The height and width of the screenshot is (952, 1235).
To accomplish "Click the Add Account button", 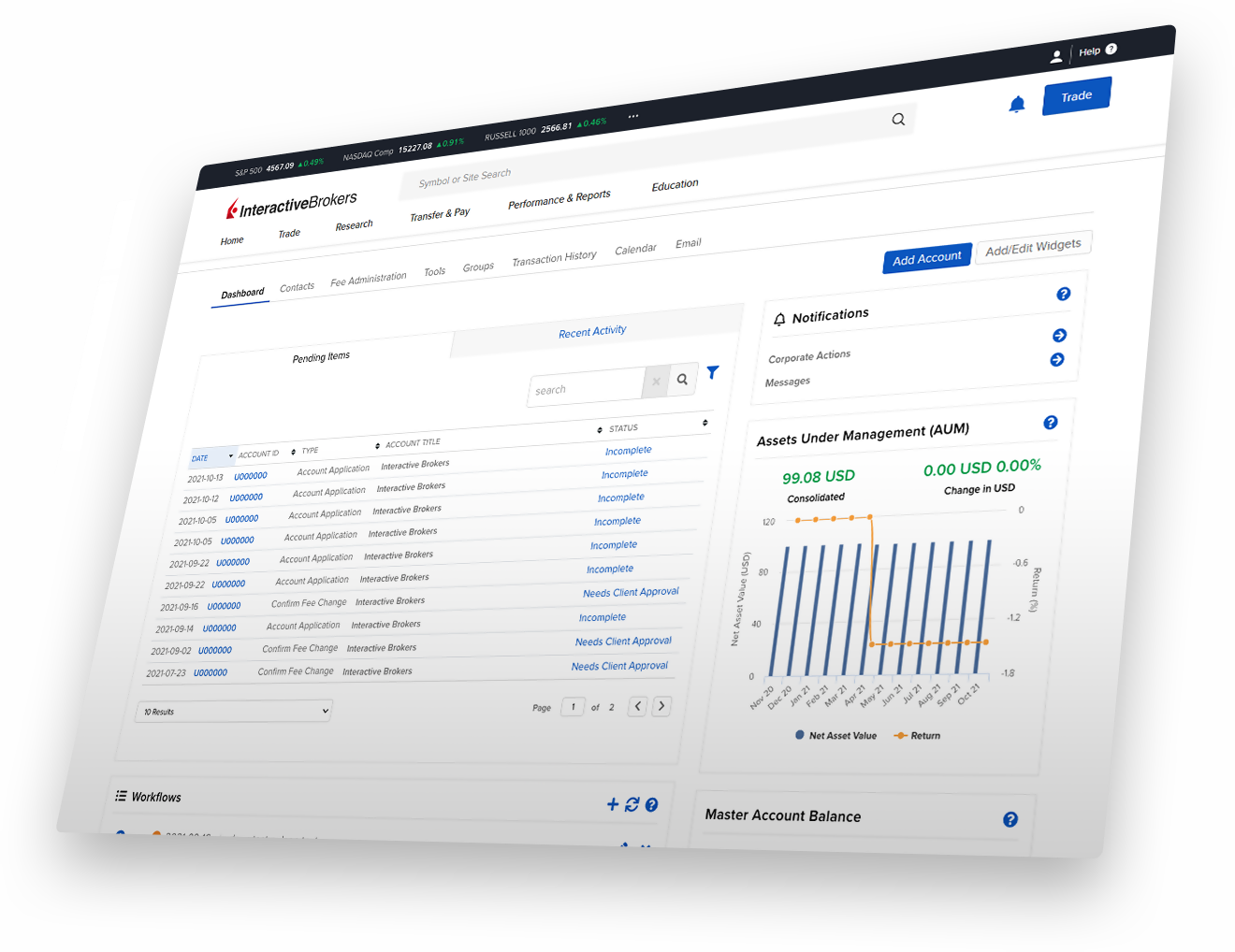I will coord(926,257).
